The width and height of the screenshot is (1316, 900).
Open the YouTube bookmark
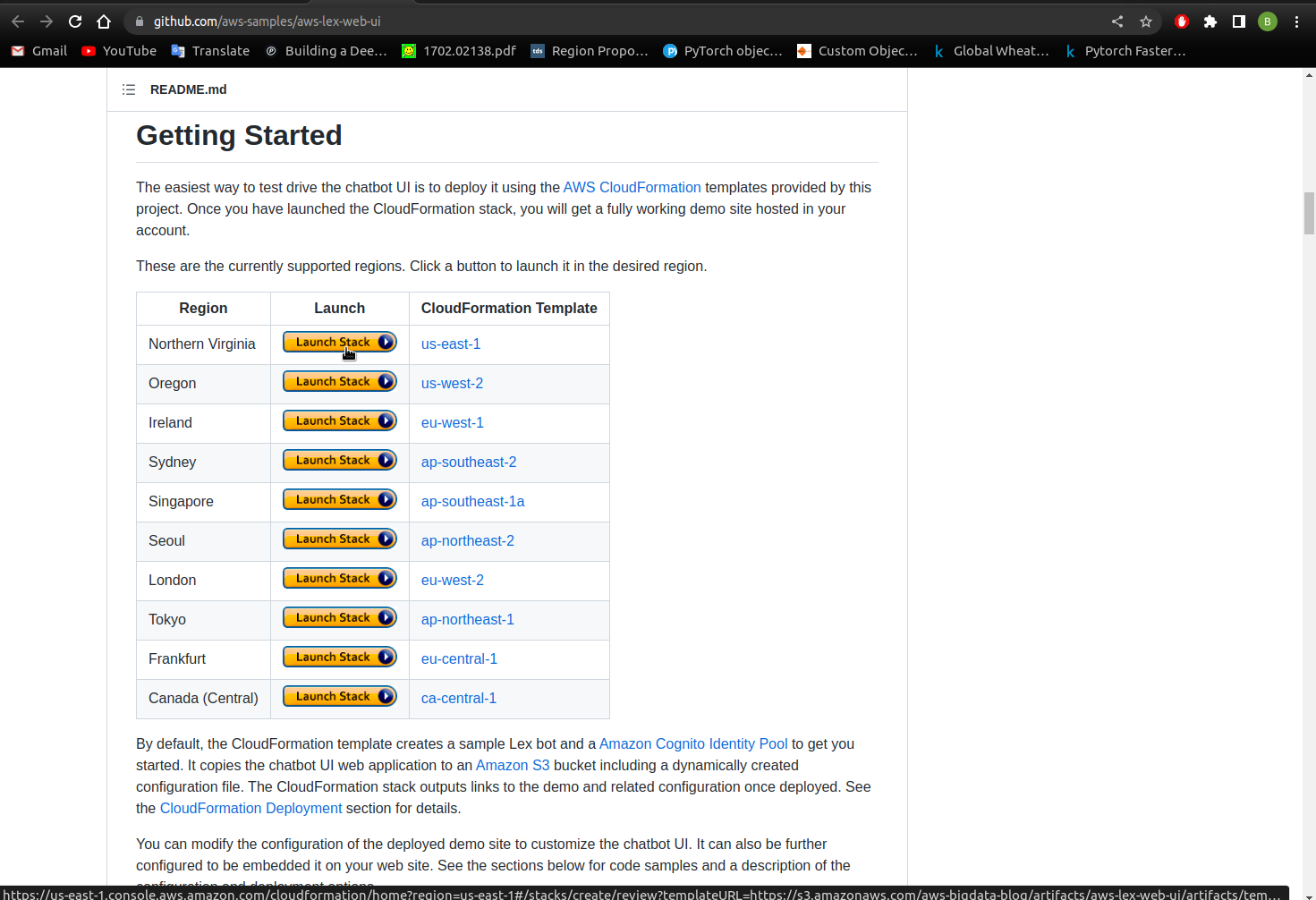point(119,51)
